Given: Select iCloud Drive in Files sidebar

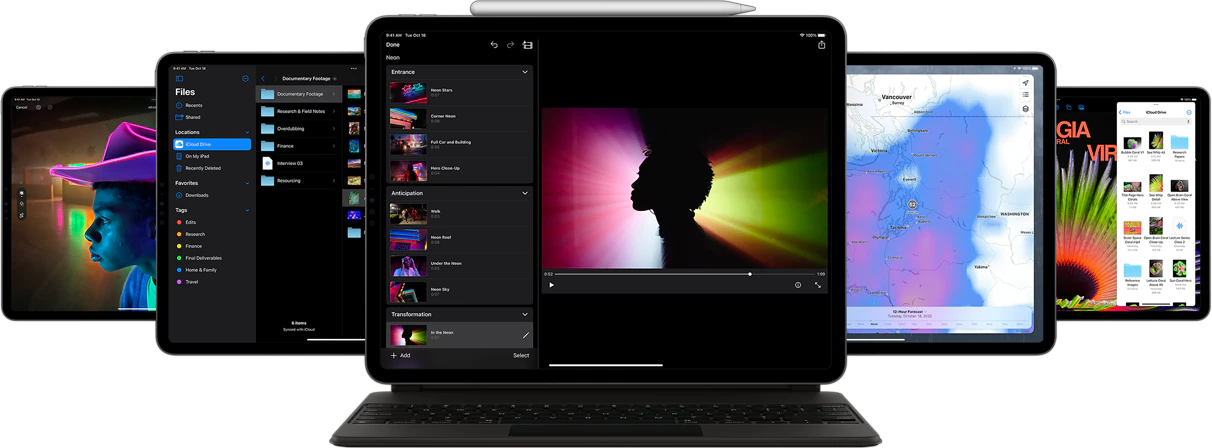Looking at the screenshot, I should (x=213, y=144).
